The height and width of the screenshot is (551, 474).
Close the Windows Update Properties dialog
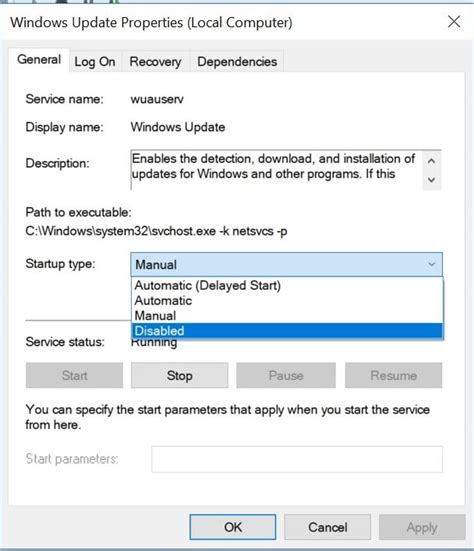click(x=454, y=22)
